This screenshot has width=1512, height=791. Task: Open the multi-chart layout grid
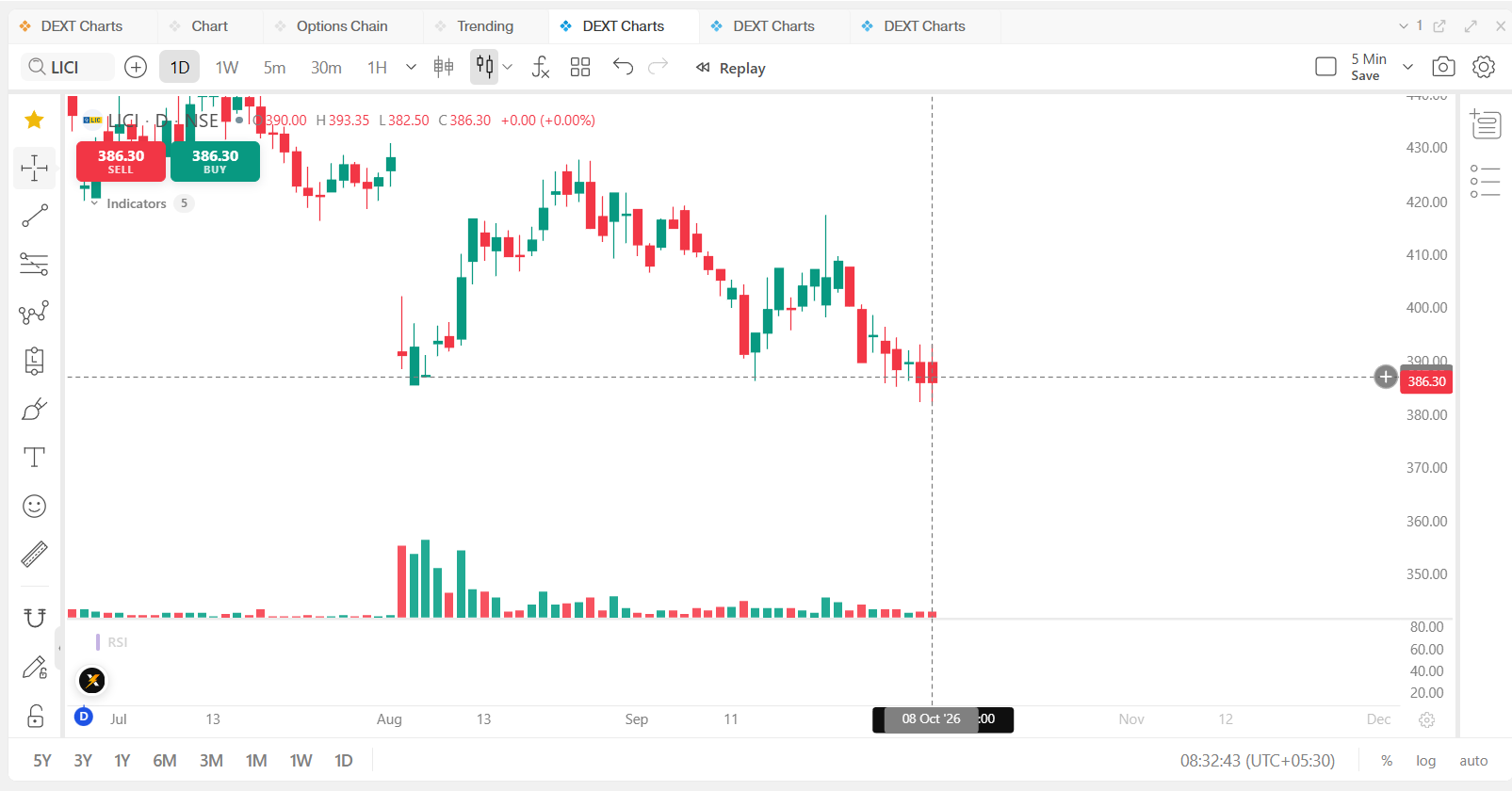point(580,67)
